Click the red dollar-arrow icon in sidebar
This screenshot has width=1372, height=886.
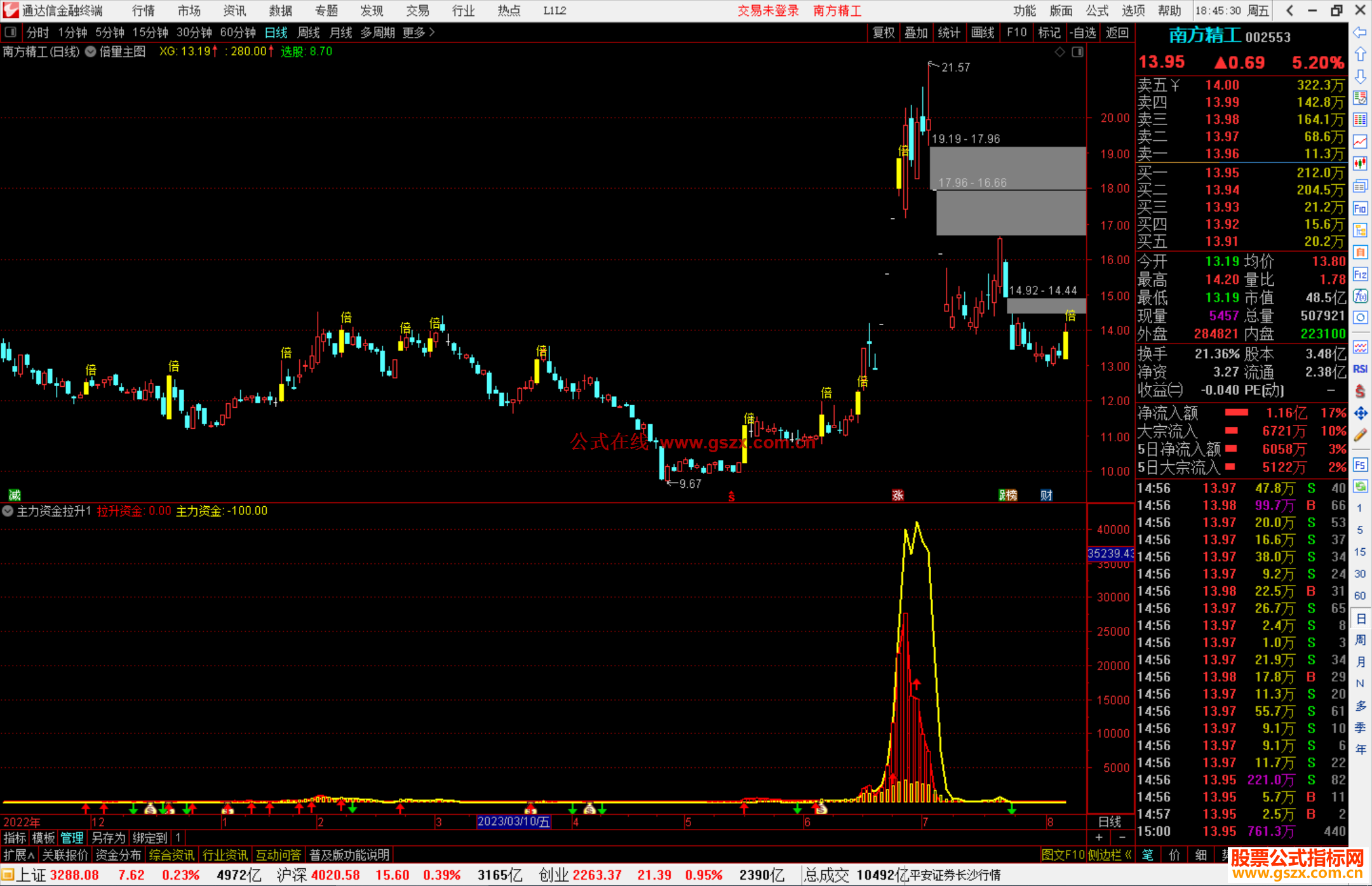pyautogui.click(x=1360, y=391)
